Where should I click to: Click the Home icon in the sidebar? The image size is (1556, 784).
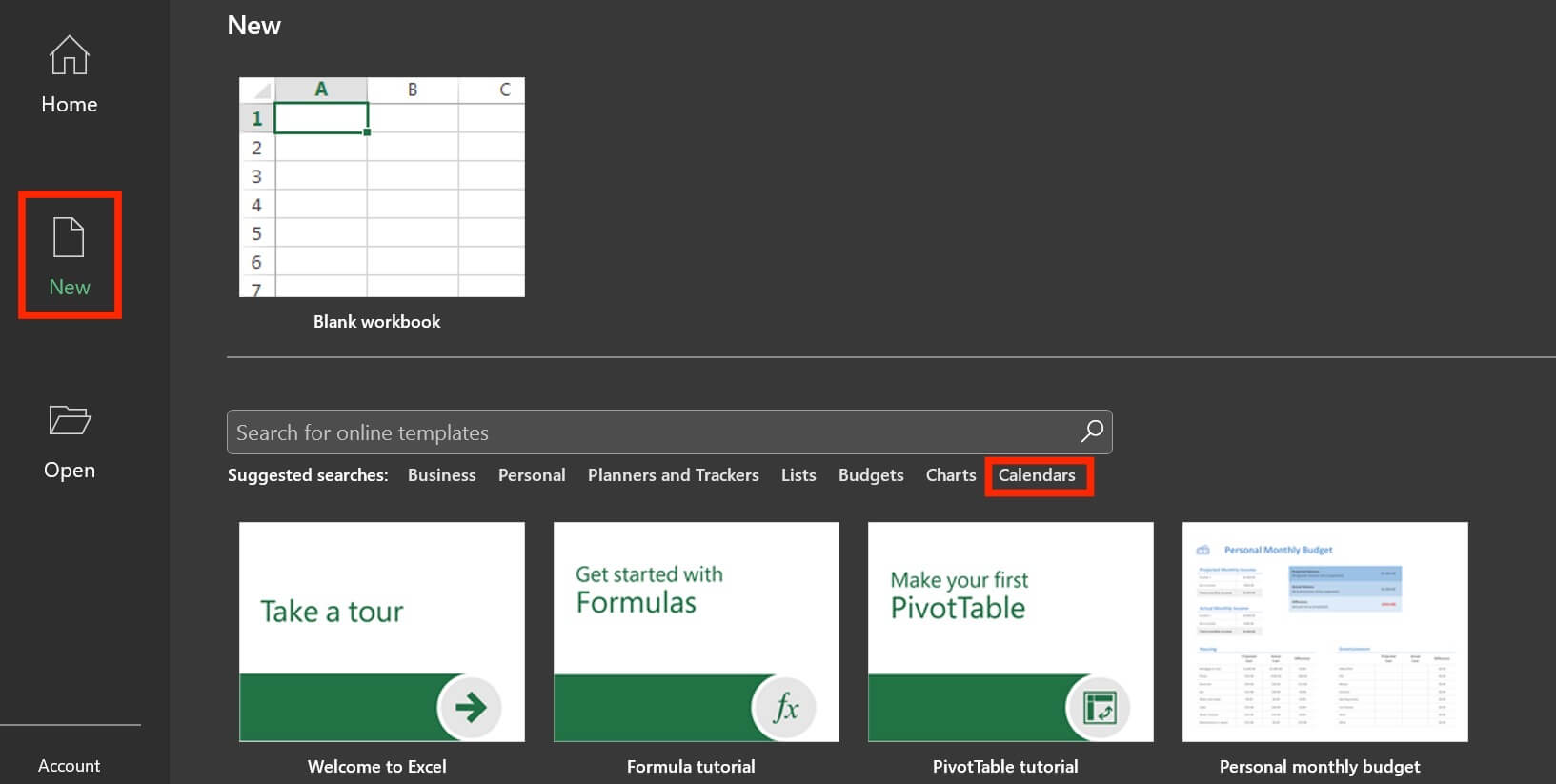pos(69,55)
